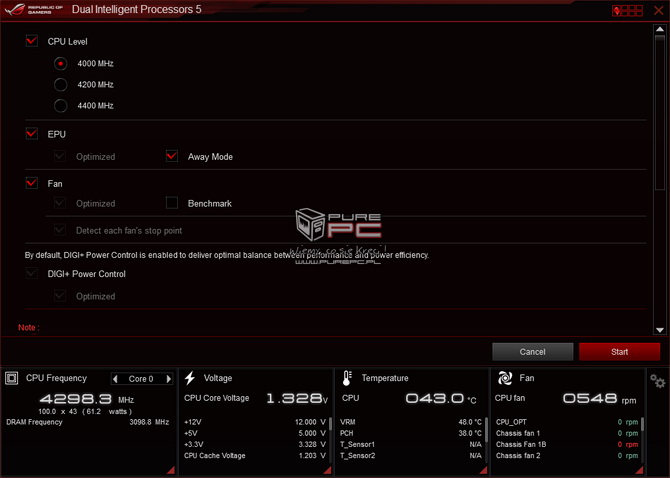Click the +3.3V voltage row
Screen dimensions: 670x478
click(255, 444)
